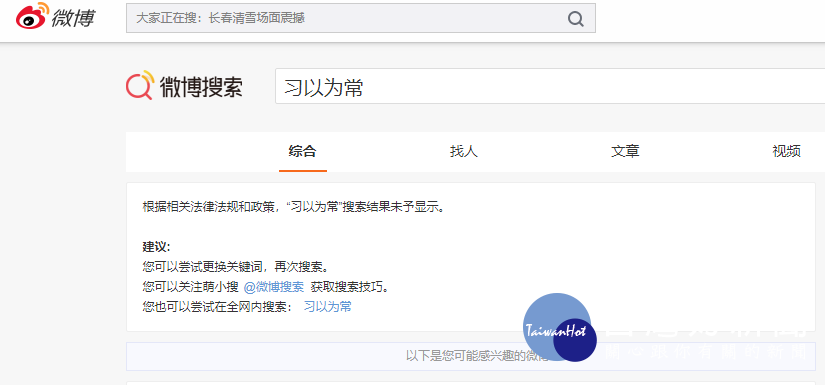Image resolution: width=825 pixels, height=385 pixels.
Task: Switch to the 找人 tab
Action: point(464,151)
